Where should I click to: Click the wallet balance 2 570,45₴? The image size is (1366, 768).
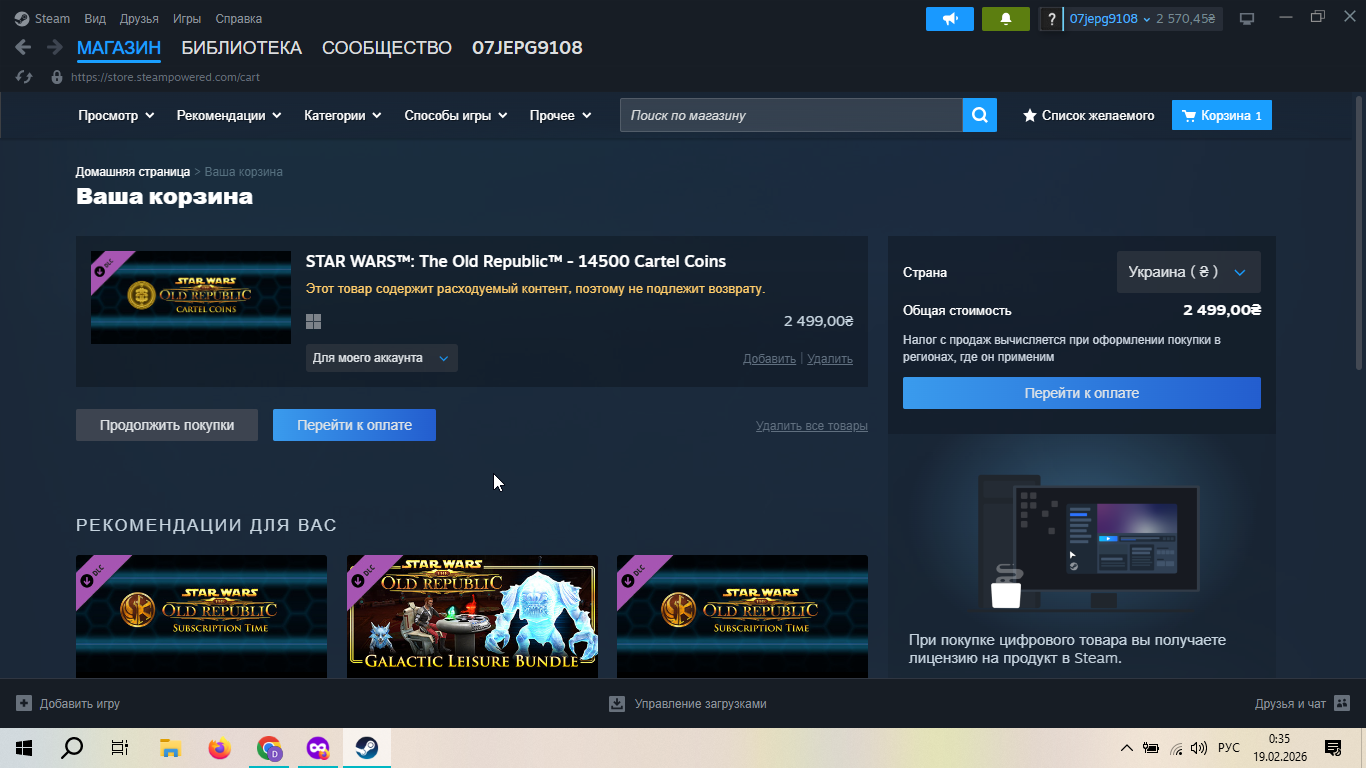tap(1186, 19)
